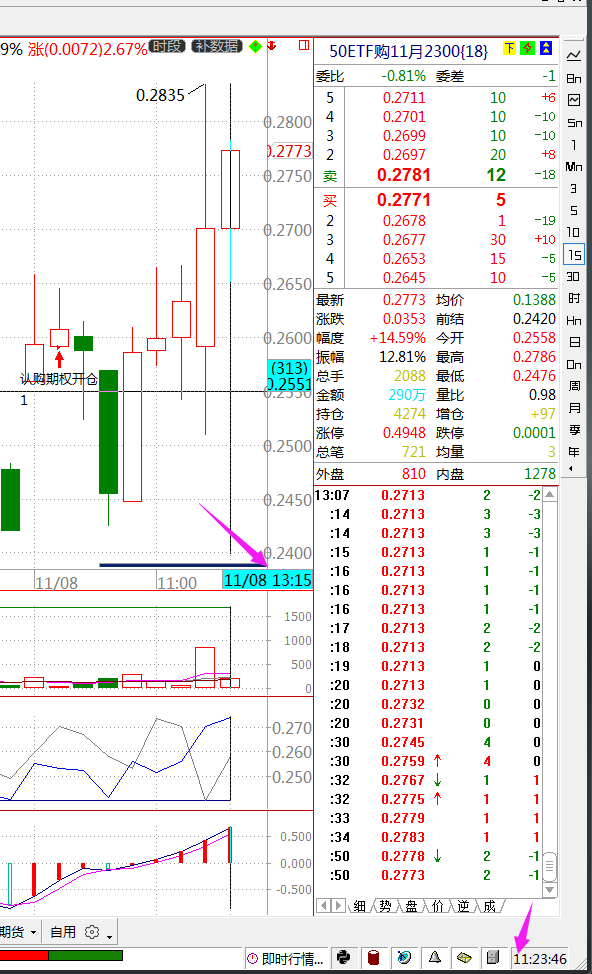Switch to the 5-minute period
This screenshot has height=974, width=592.
[x=574, y=211]
